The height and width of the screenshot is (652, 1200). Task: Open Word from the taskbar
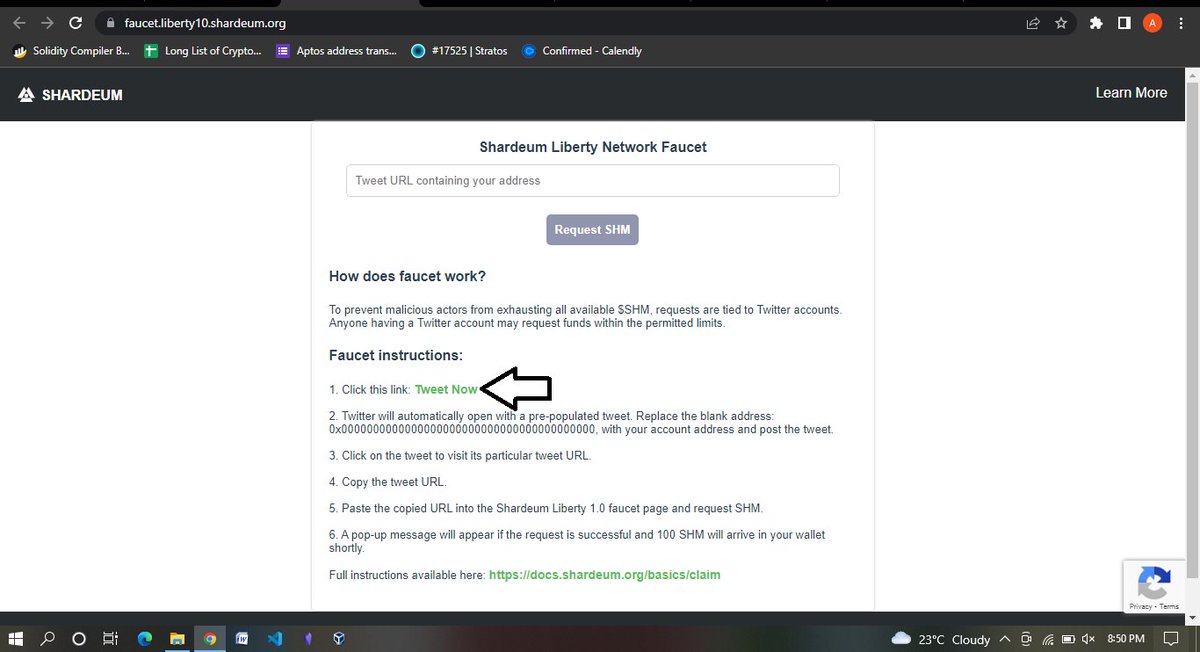(x=242, y=638)
